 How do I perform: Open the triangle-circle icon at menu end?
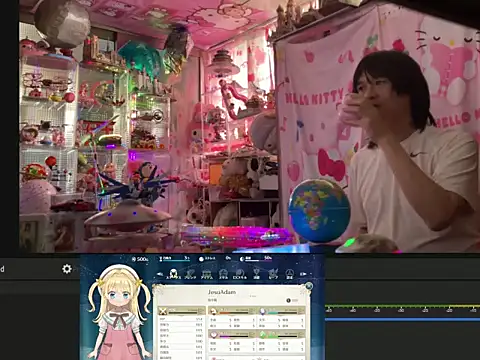(290, 274)
